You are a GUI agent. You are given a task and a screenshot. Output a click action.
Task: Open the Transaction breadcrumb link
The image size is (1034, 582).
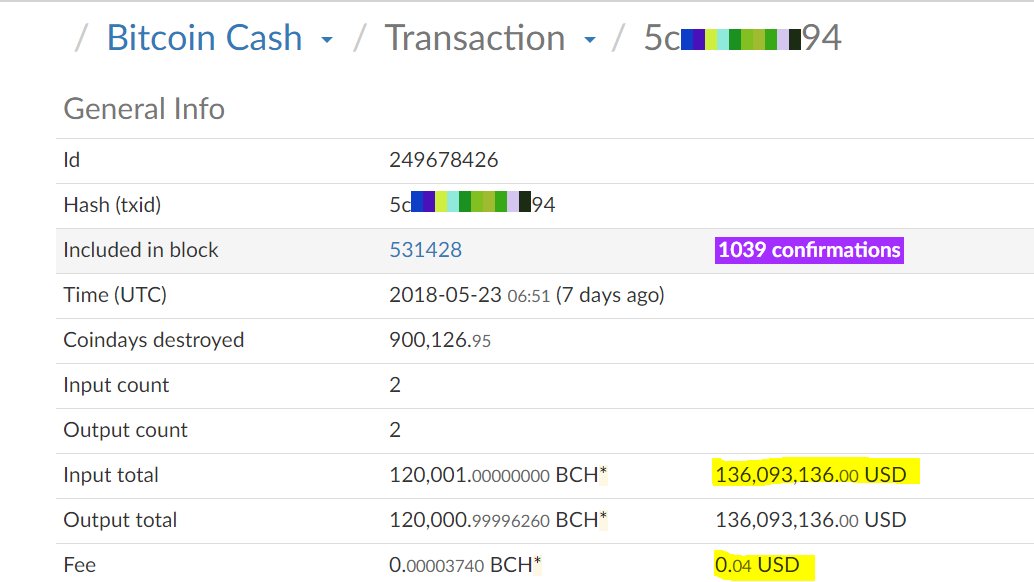(475, 38)
